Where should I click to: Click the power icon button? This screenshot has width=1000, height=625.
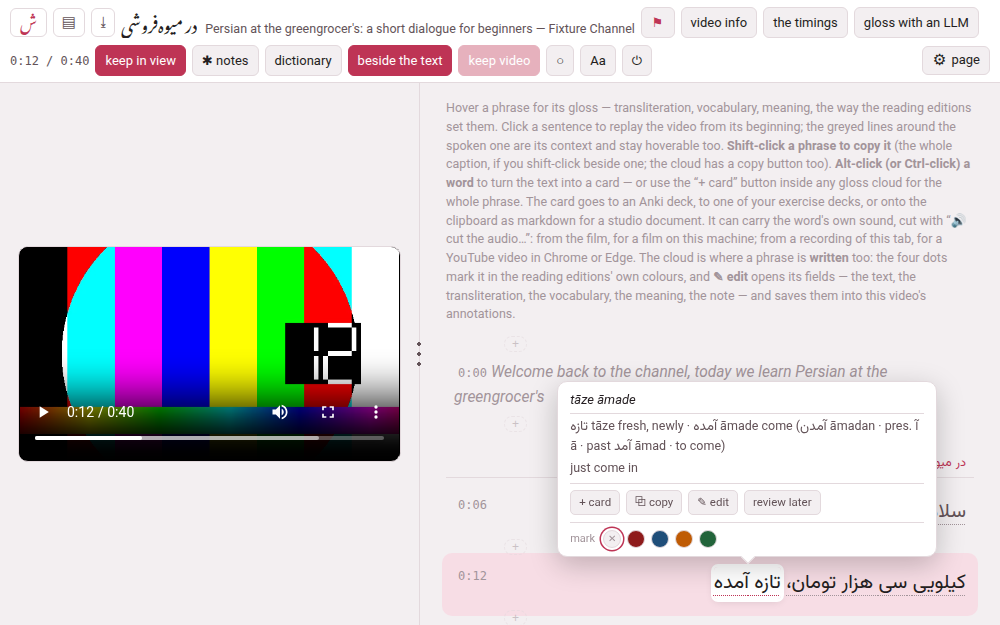[636, 61]
